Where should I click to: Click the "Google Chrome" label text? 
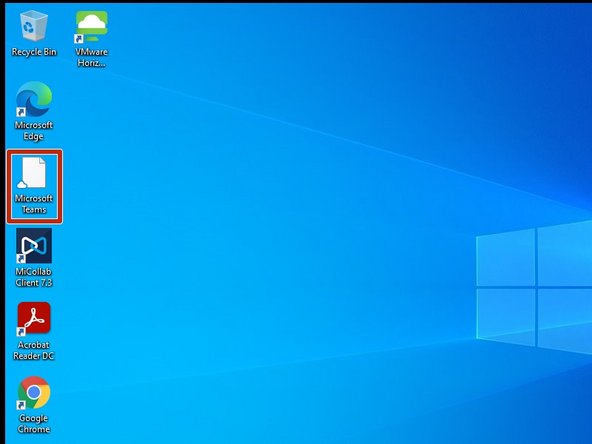[x=34, y=424]
